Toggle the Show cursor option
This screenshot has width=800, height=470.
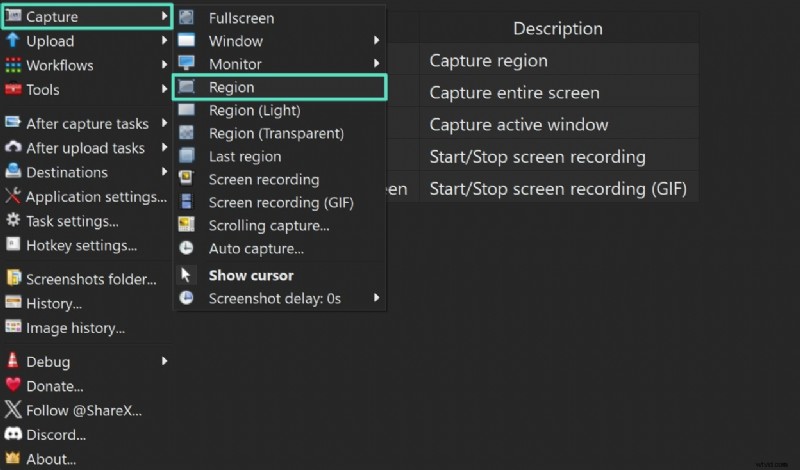coord(250,275)
